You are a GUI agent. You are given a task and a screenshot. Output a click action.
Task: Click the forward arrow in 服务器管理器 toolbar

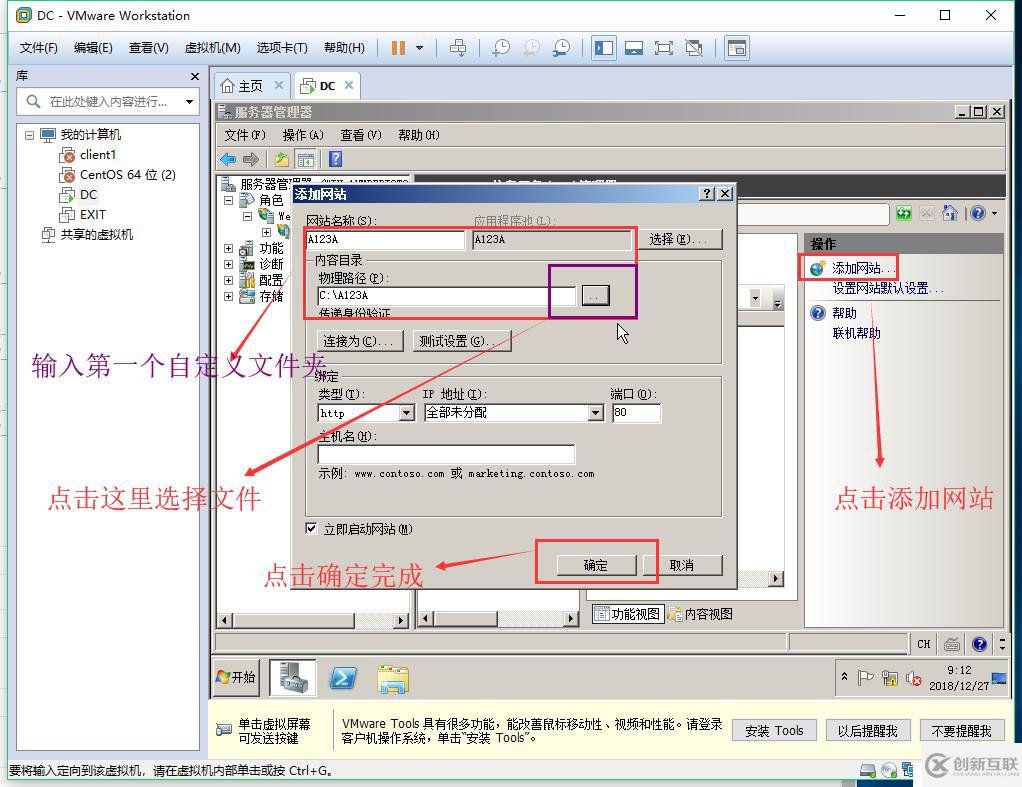[250, 159]
